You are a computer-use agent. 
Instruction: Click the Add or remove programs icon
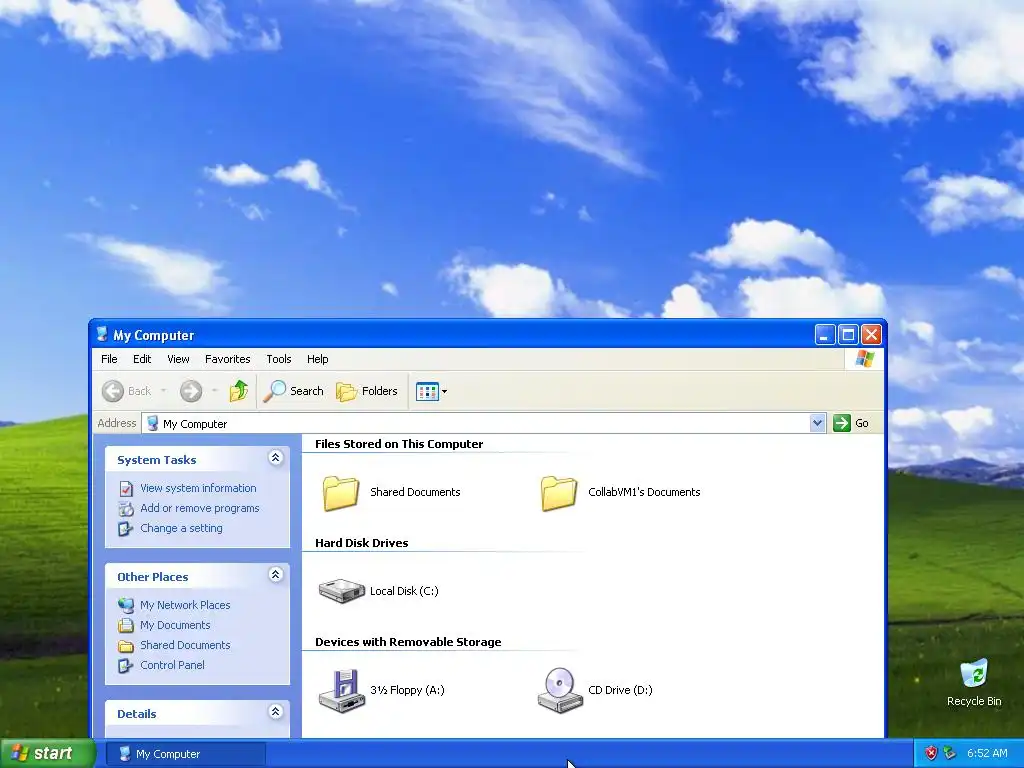[x=126, y=509]
